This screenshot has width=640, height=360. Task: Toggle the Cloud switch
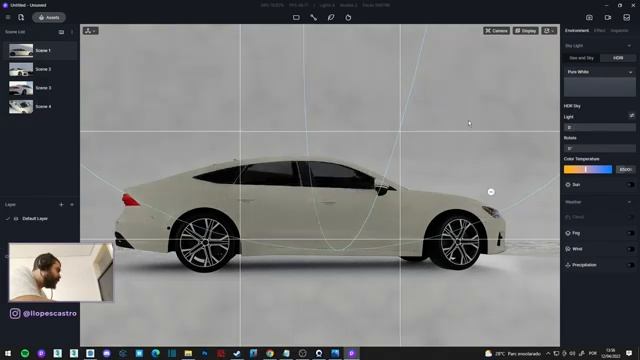[x=631, y=217]
